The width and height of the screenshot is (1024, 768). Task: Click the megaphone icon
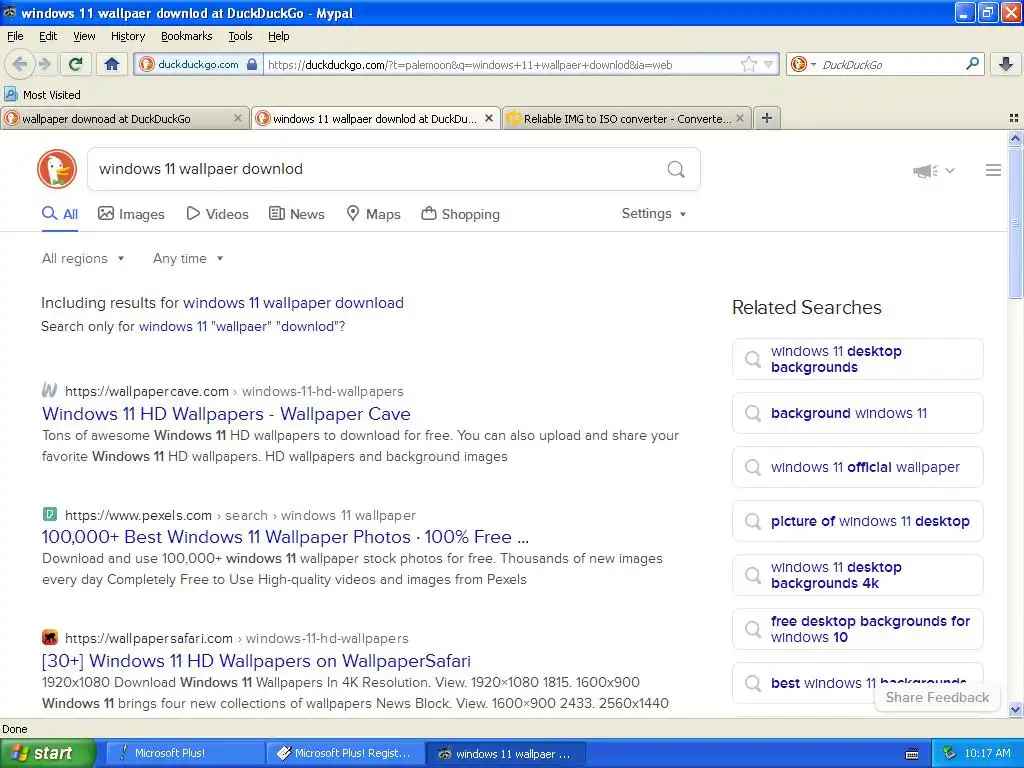pos(925,171)
